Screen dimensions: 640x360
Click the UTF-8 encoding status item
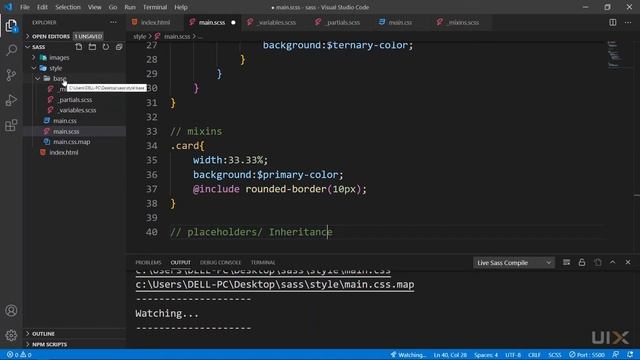click(513, 355)
